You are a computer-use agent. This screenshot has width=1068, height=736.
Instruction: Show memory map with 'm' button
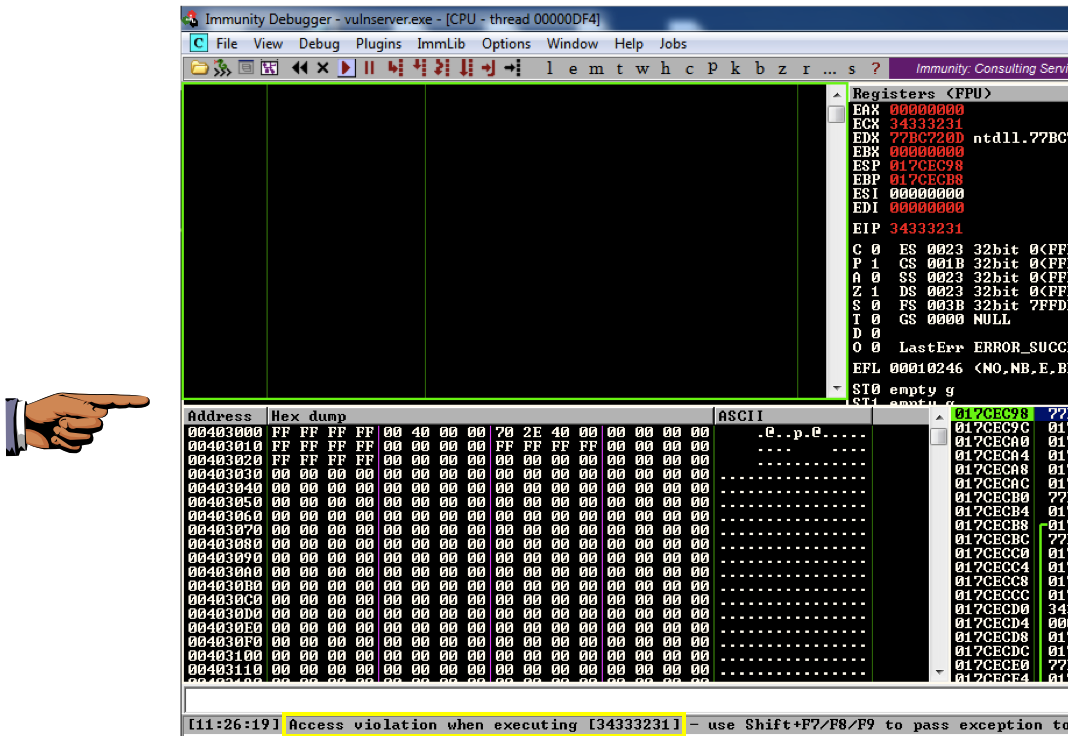(596, 68)
